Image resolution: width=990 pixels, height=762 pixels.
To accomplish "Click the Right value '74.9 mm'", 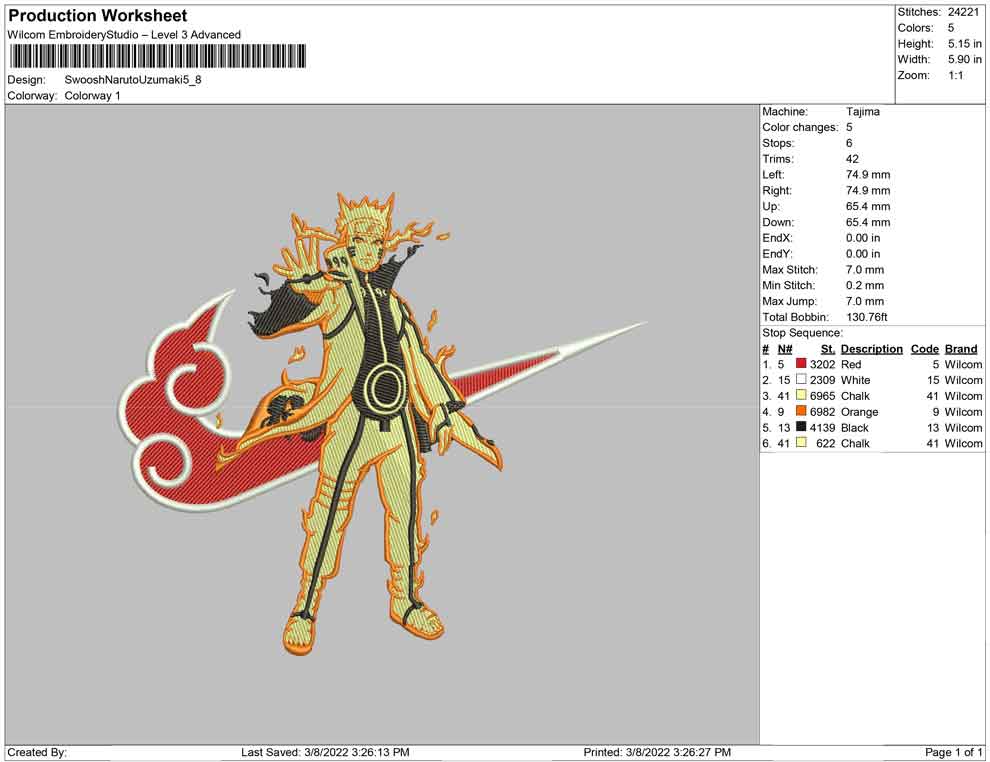I will coord(868,191).
